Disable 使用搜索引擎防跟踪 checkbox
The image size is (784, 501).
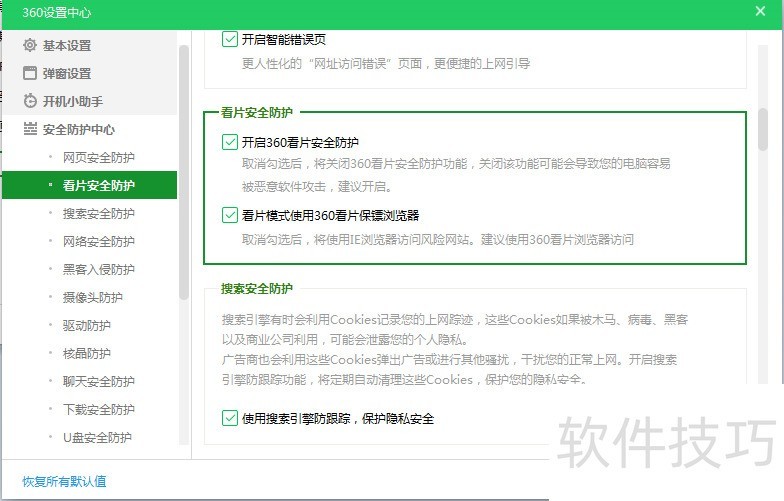pos(230,418)
